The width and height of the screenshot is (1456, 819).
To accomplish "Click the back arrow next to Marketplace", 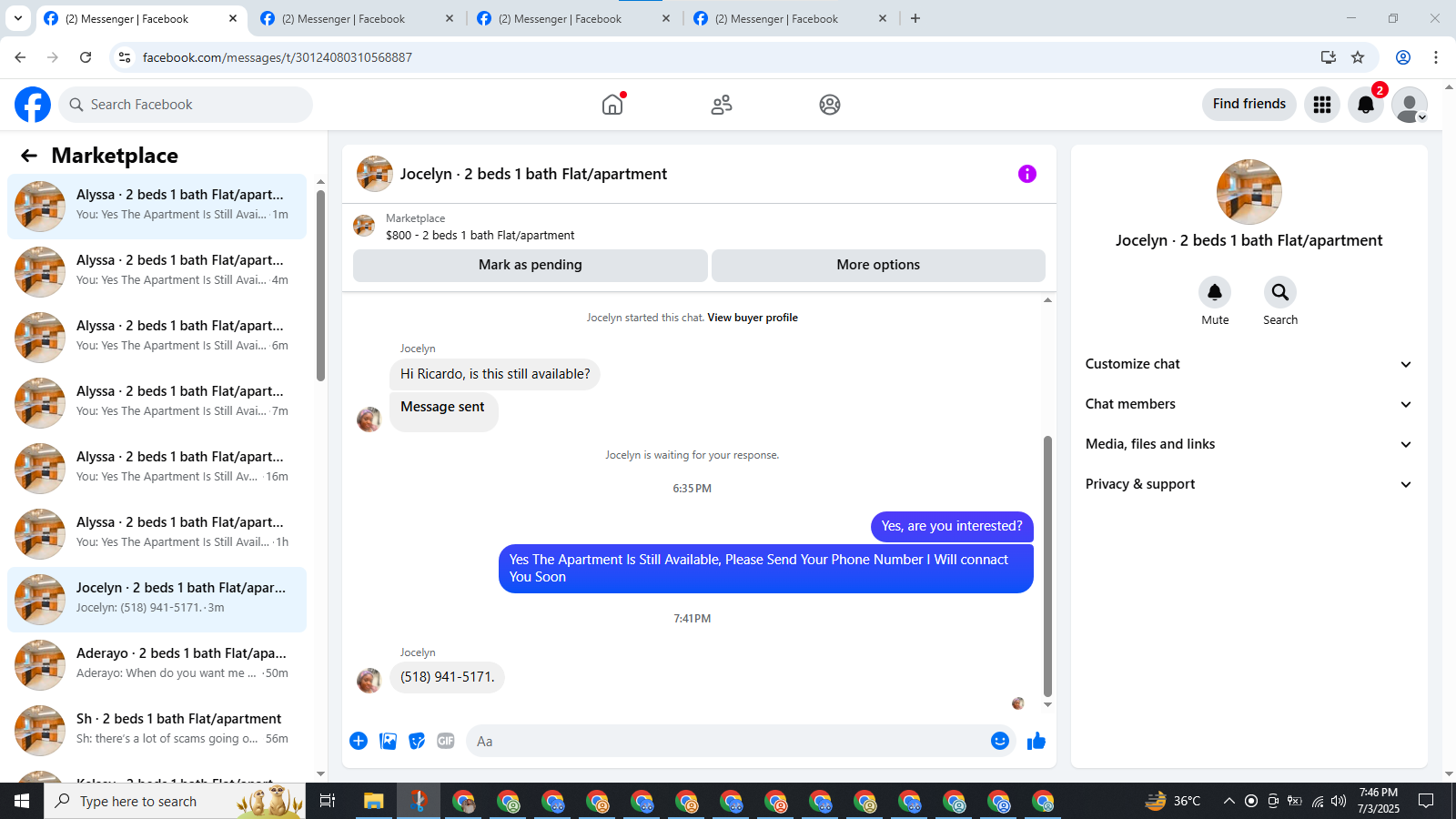I will point(29,156).
